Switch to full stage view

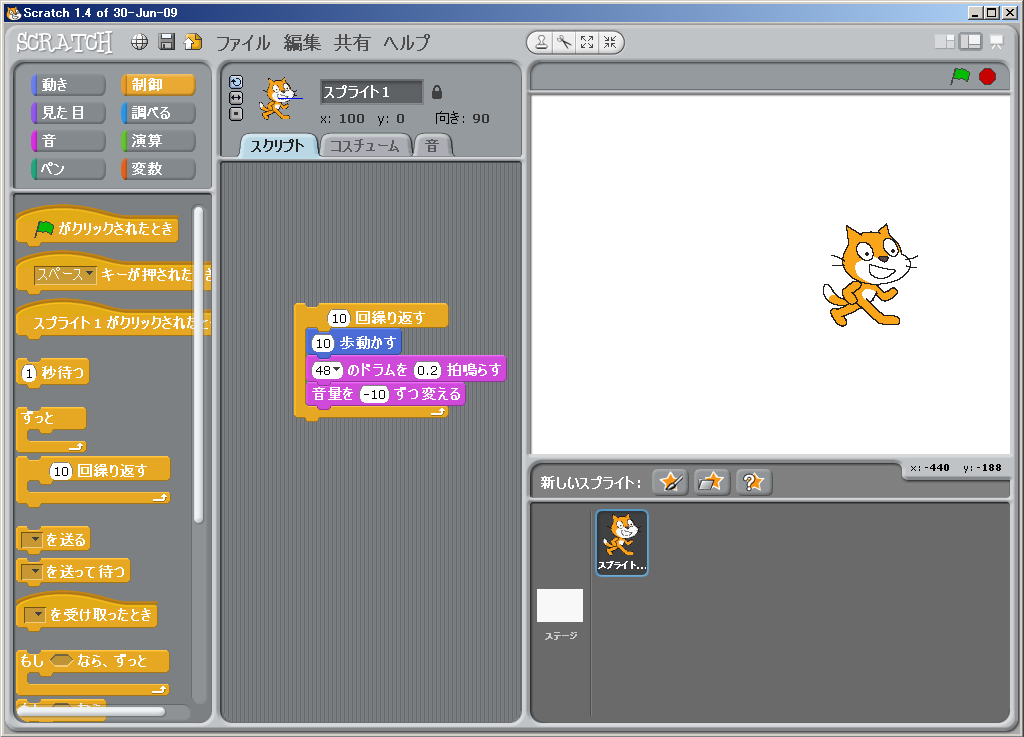click(x=970, y=42)
